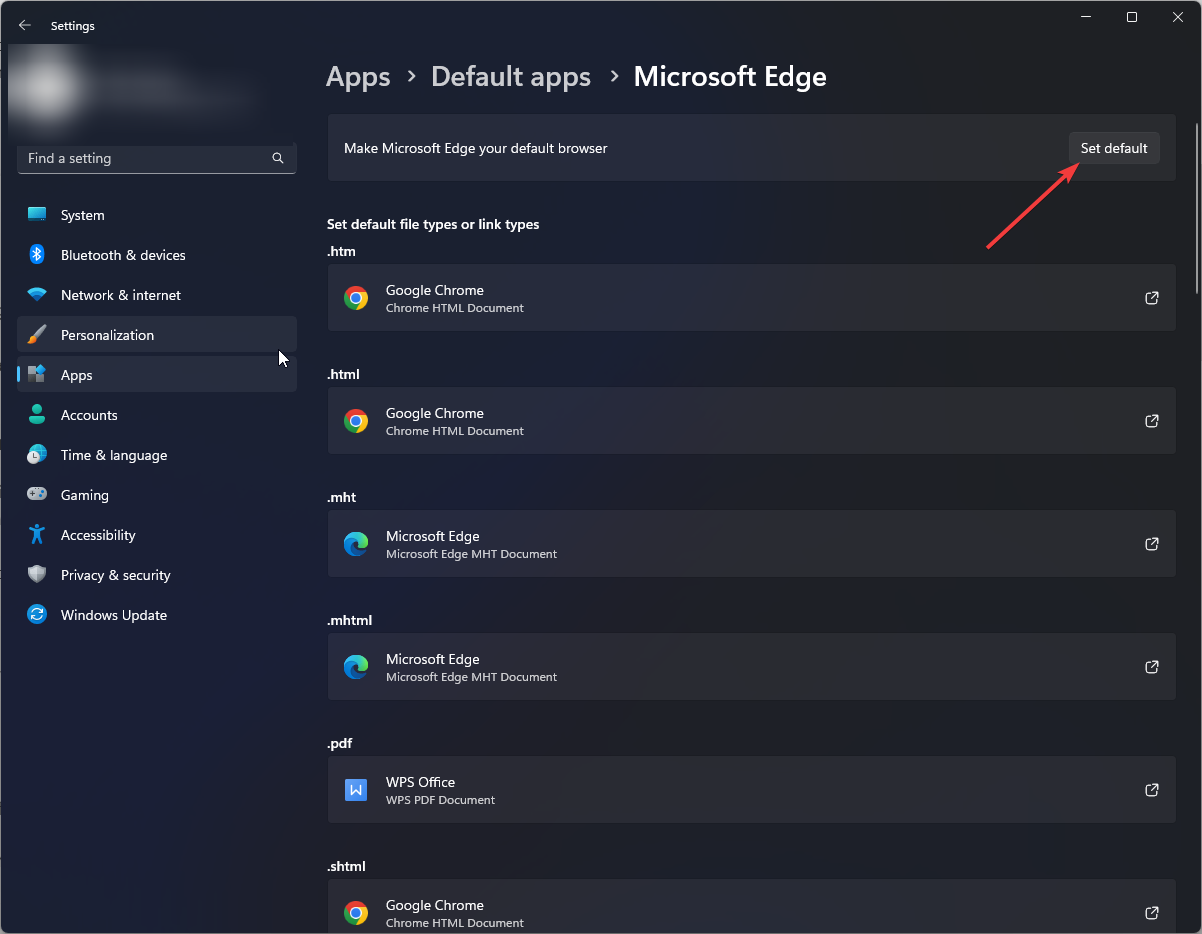Click the Accounts person icon

coord(37,415)
